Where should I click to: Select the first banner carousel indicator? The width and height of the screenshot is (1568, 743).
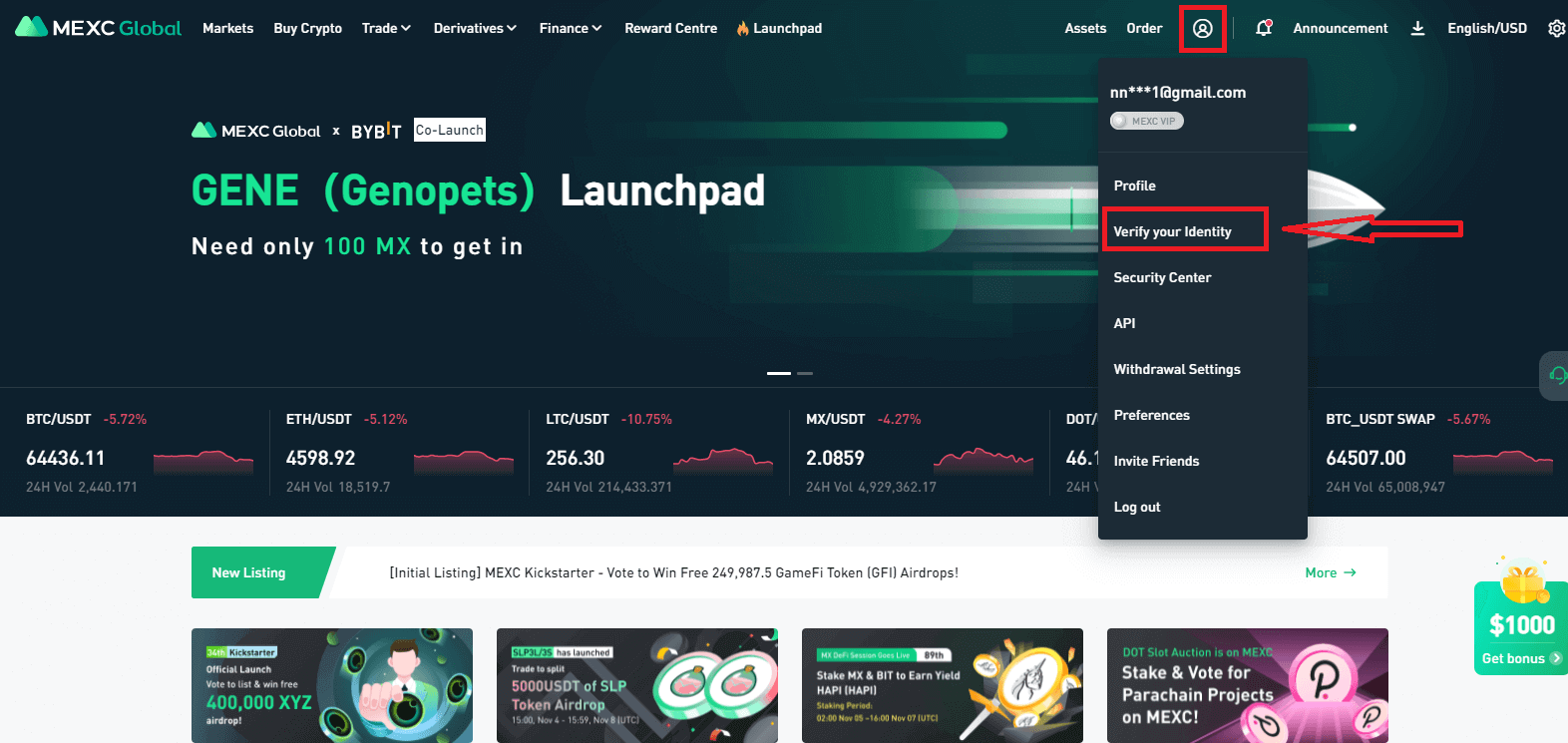coord(778,373)
